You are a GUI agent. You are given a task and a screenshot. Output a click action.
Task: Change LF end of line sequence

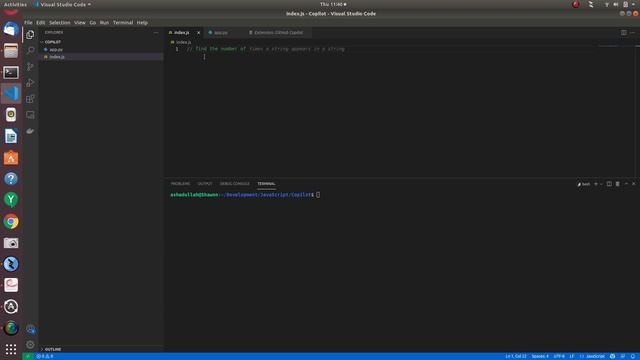572,356
